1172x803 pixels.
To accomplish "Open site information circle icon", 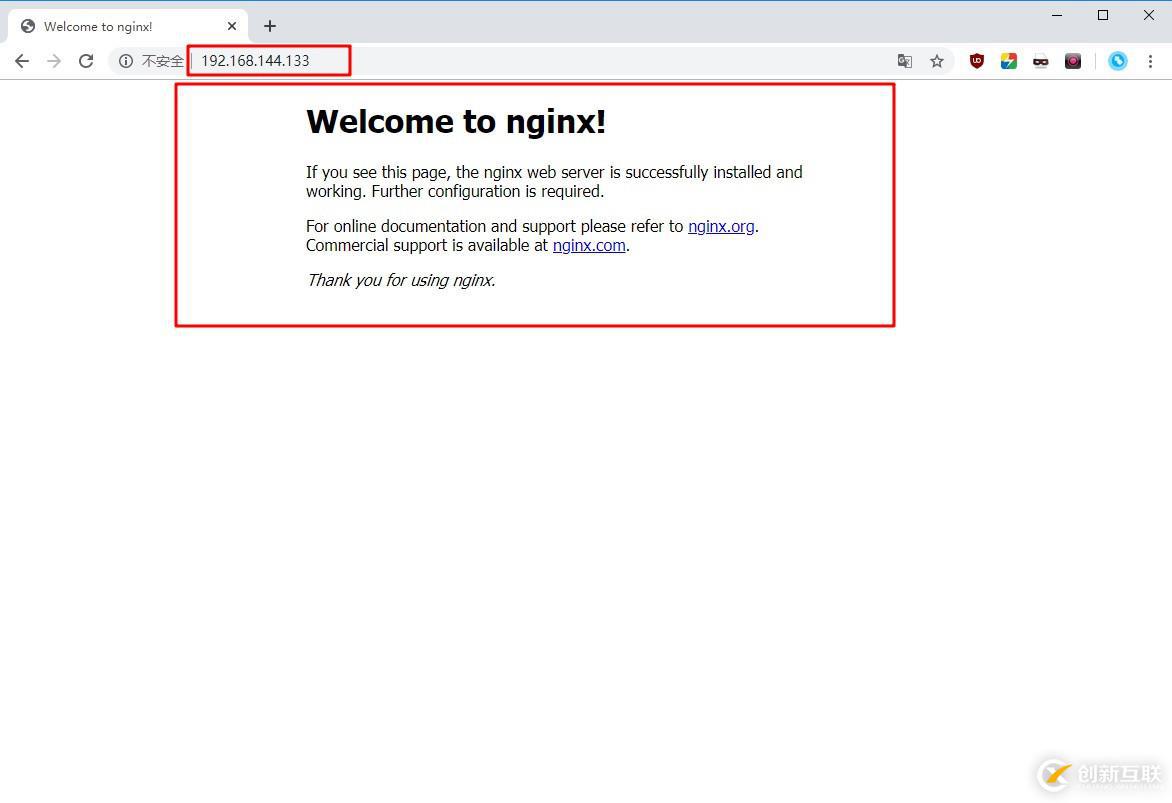I will coord(126,61).
